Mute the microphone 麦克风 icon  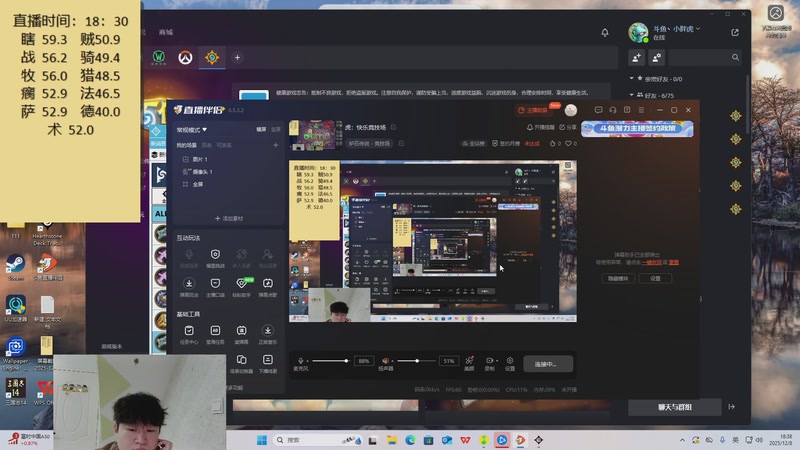(x=301, y=361)
